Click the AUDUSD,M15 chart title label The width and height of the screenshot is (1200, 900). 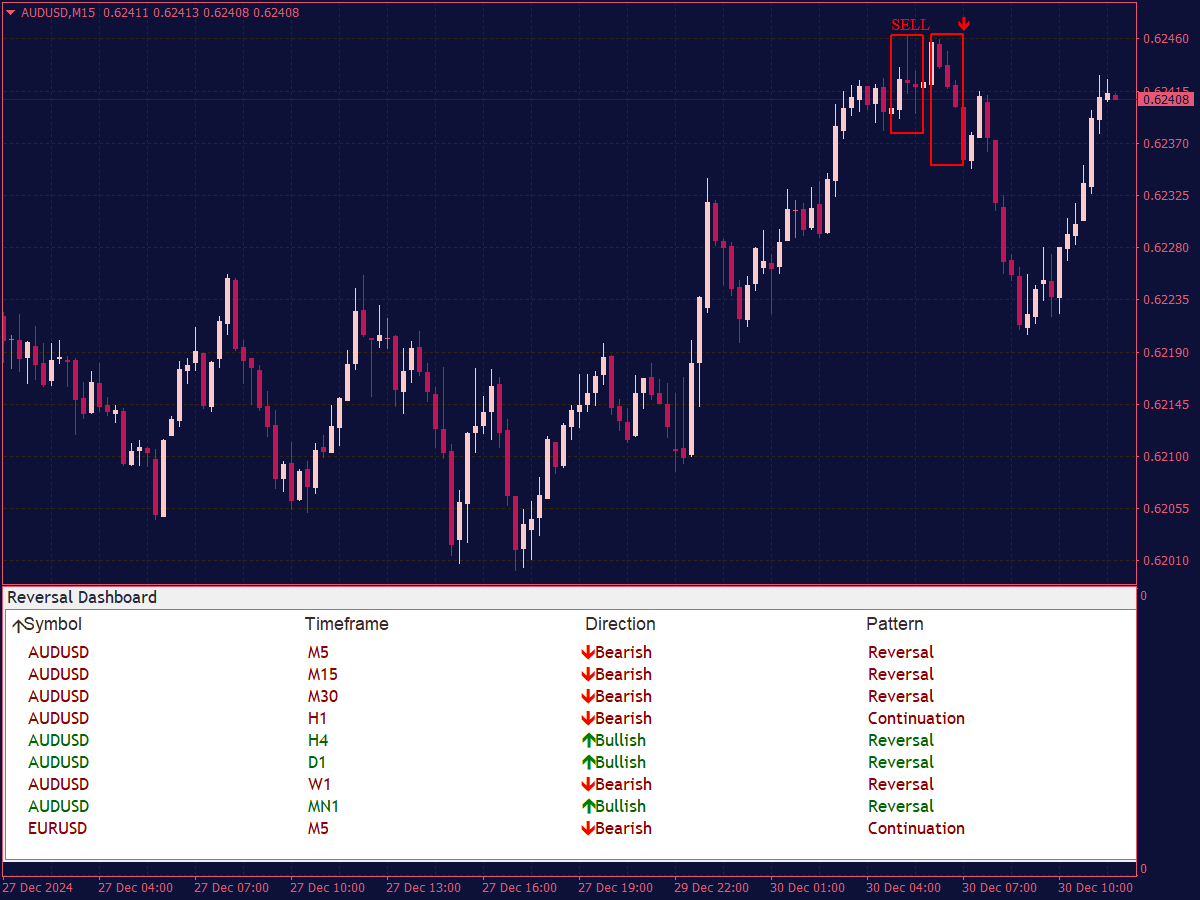point(60,14)
